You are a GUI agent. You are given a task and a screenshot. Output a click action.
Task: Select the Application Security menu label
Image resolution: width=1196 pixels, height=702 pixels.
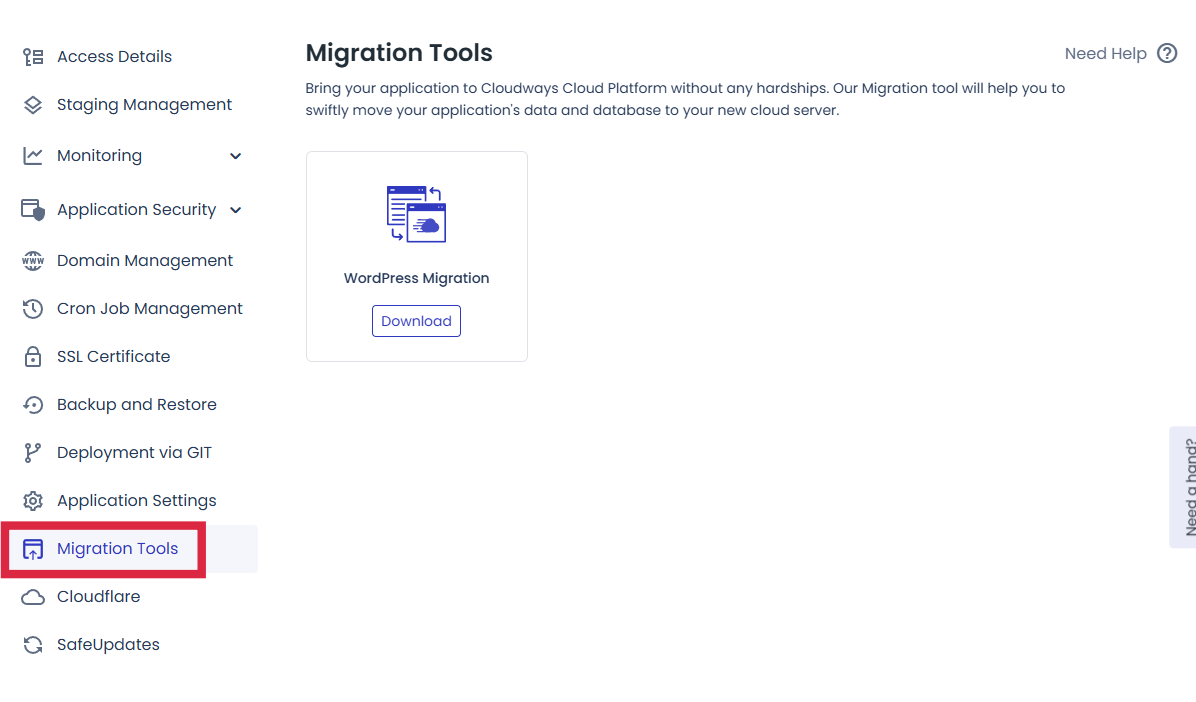tap(137, 210)
